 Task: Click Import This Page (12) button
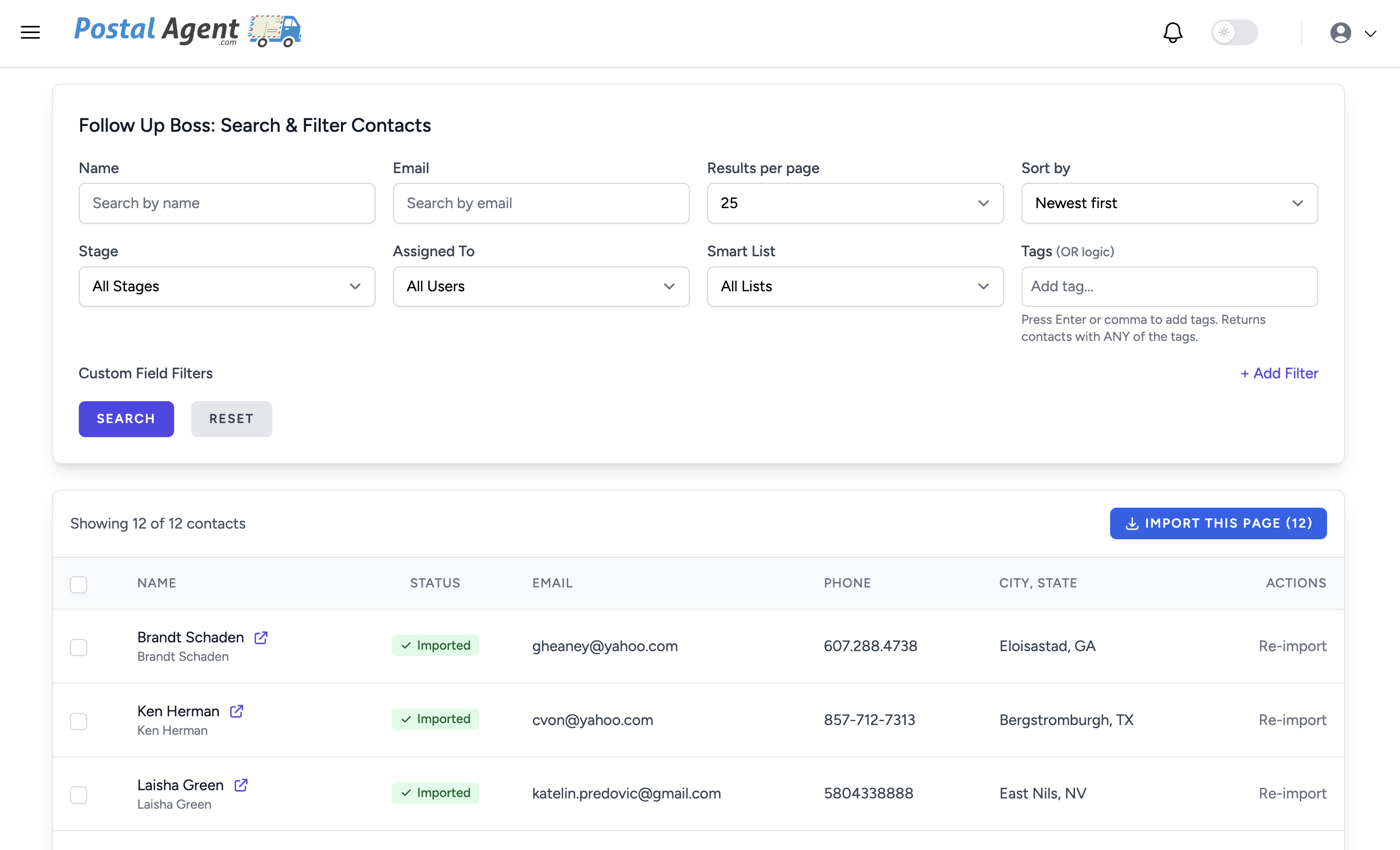[x=1218, y=524]
